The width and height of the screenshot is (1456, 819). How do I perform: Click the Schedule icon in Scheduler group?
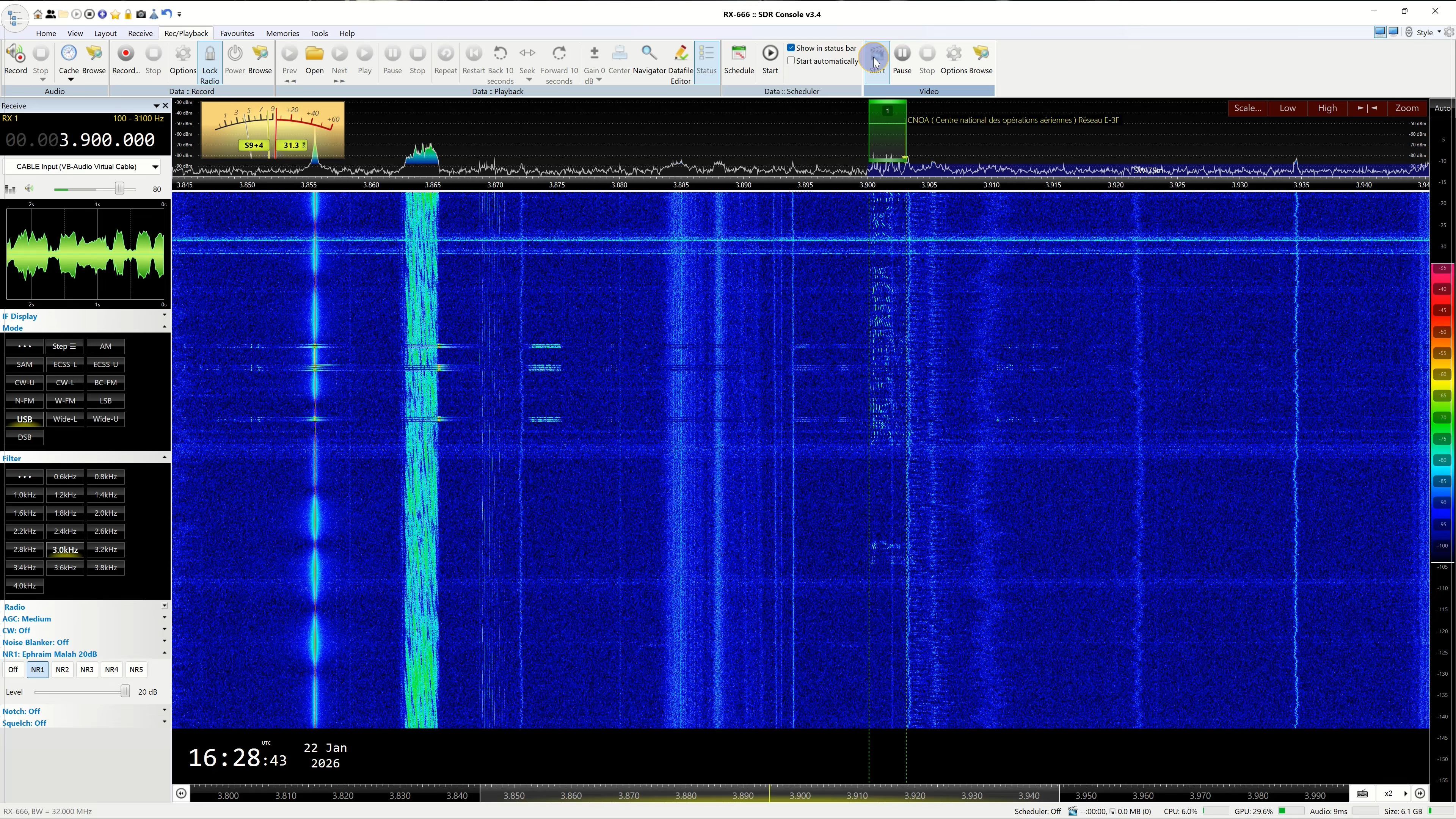[x=739, y=54]
